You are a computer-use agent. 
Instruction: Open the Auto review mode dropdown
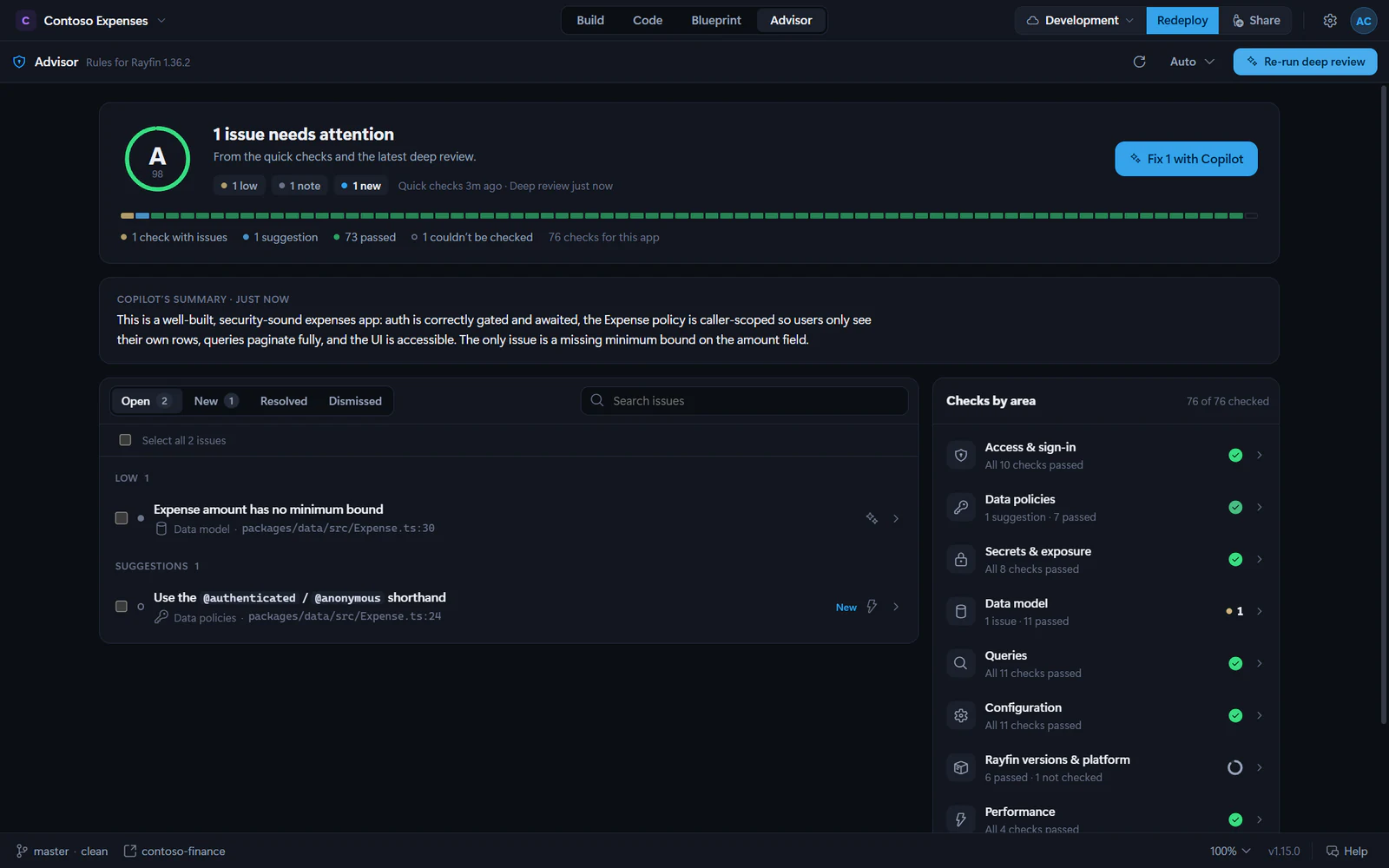click(1192, 62)
